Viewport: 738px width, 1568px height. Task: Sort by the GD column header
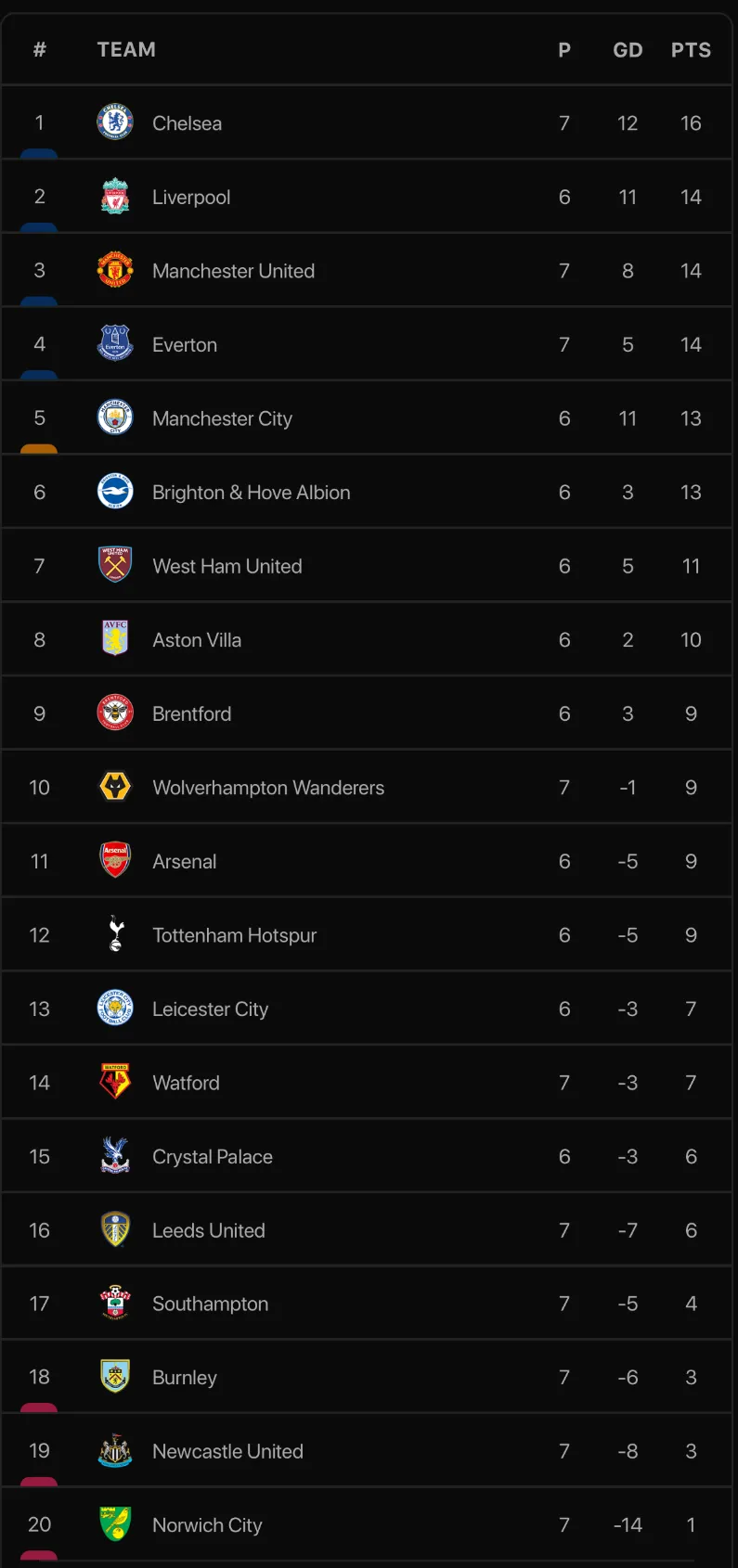[628, 50]
